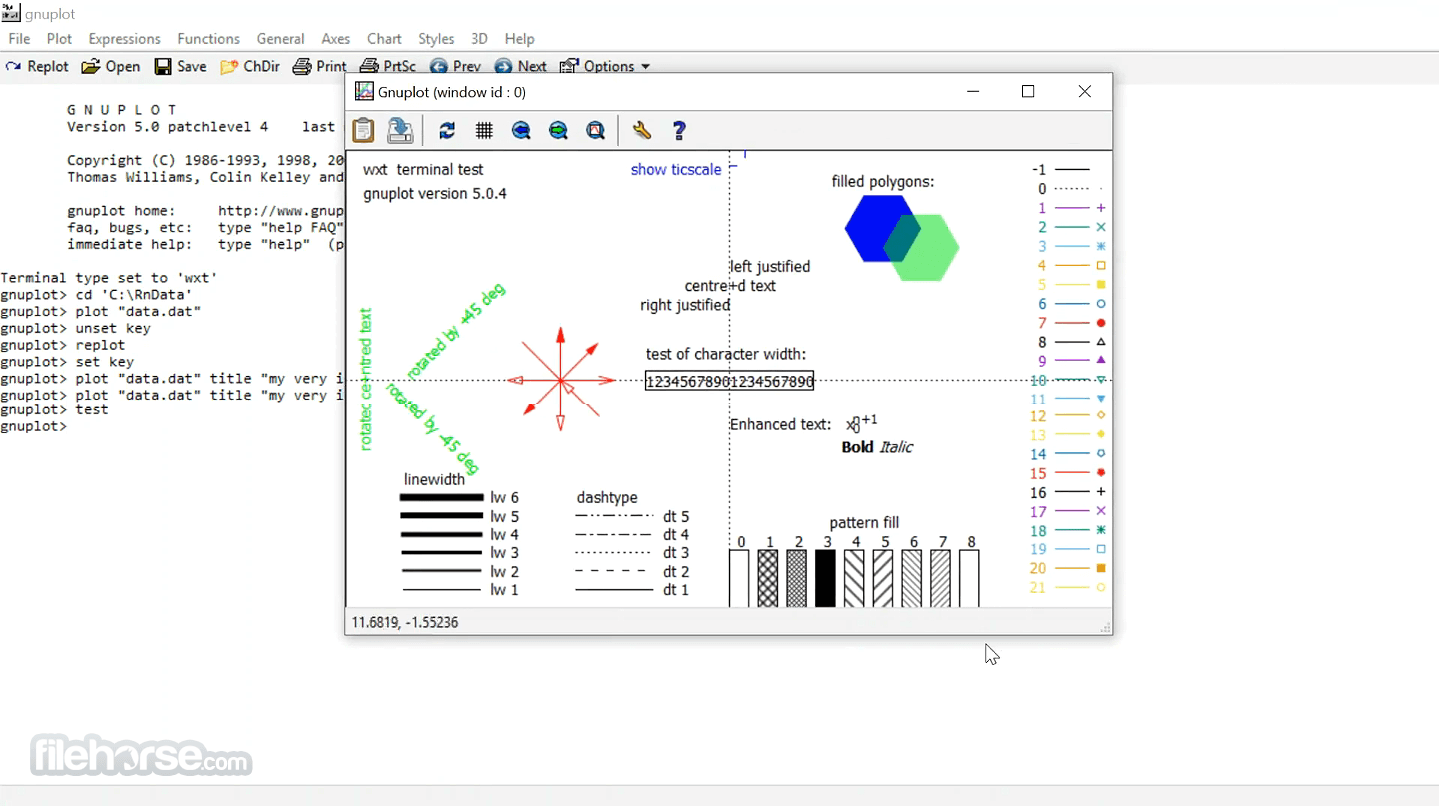The width and height of the screenshot is (1439, 806).
Task: Open the Chart menu
Action: (384, 39)
